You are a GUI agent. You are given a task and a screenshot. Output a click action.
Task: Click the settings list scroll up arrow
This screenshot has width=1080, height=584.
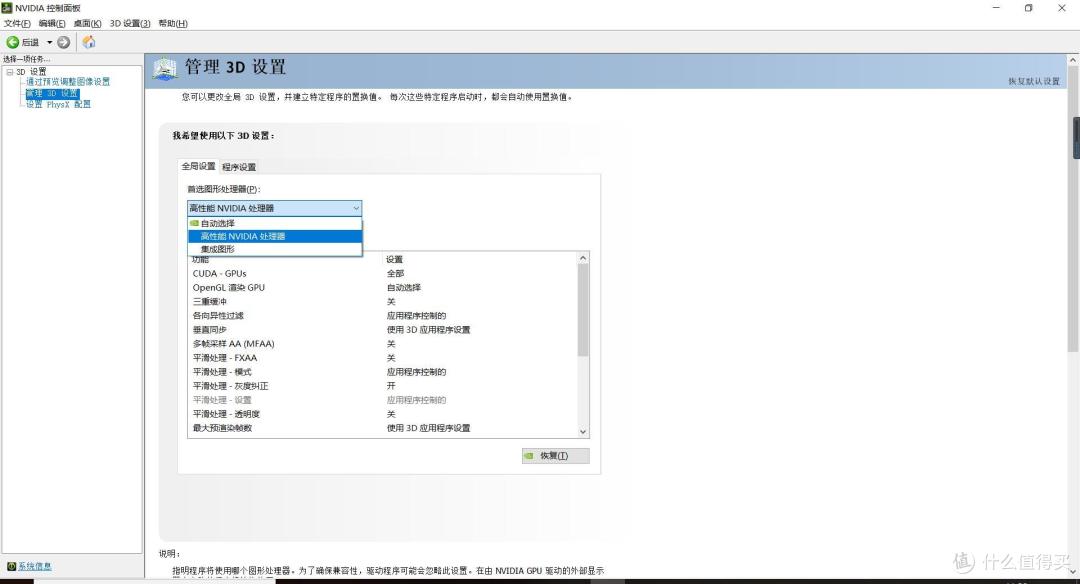click(583, 258)
